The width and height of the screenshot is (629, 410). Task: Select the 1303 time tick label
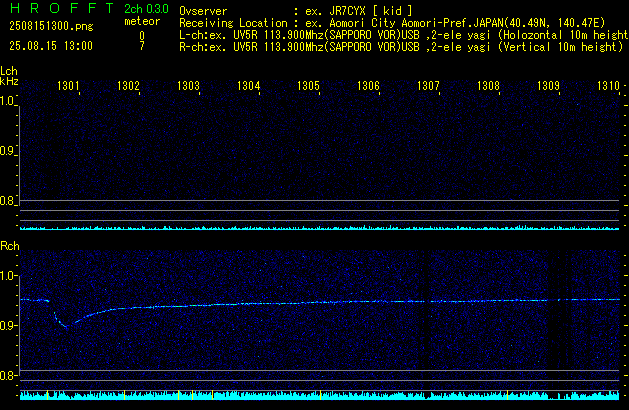[188, 86]
